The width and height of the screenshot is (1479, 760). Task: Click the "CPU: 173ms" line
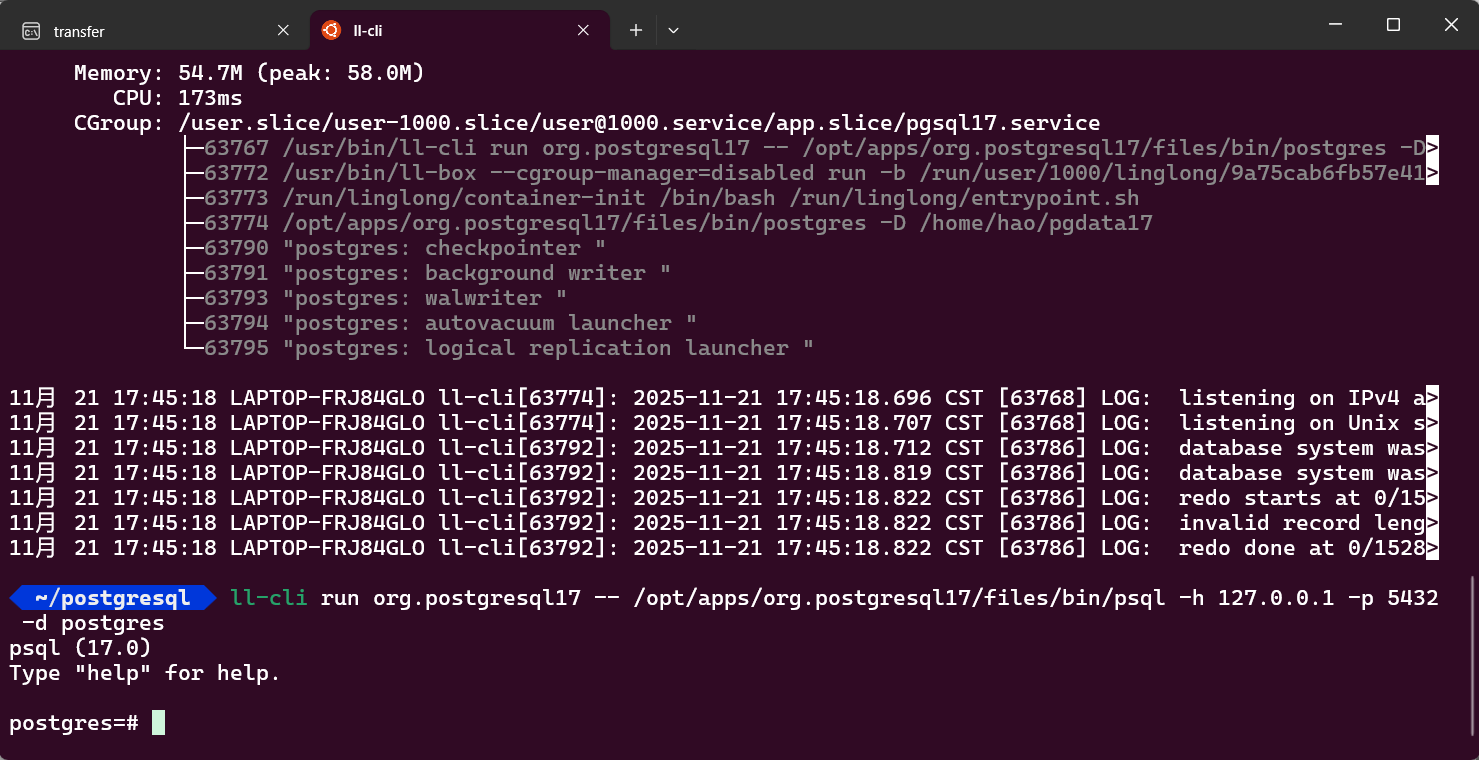click(x=177, y=98)
